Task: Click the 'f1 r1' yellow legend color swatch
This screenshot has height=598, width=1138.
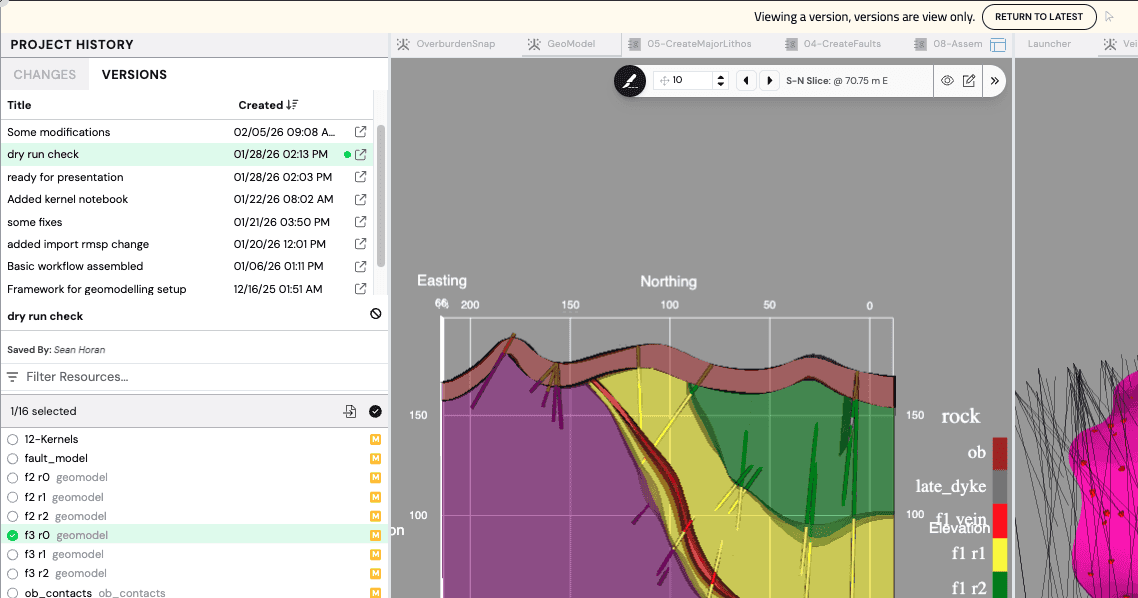Action: pyautogui.click(x=999, y=554)
